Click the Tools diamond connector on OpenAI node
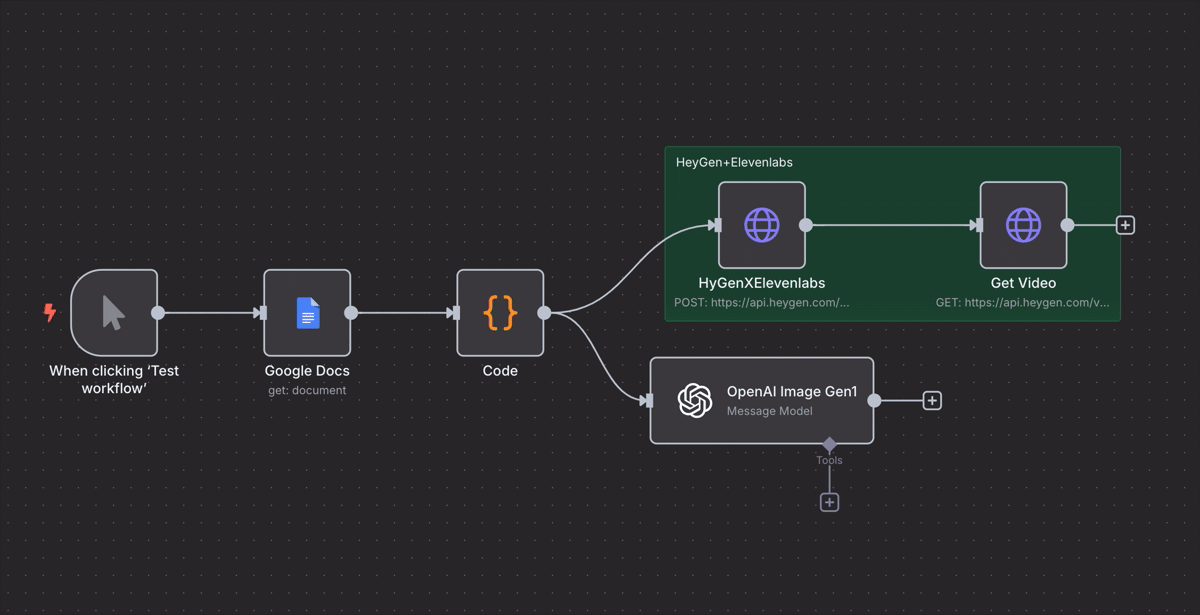This screenshot has height=615, width=1200. pos(829,444)
